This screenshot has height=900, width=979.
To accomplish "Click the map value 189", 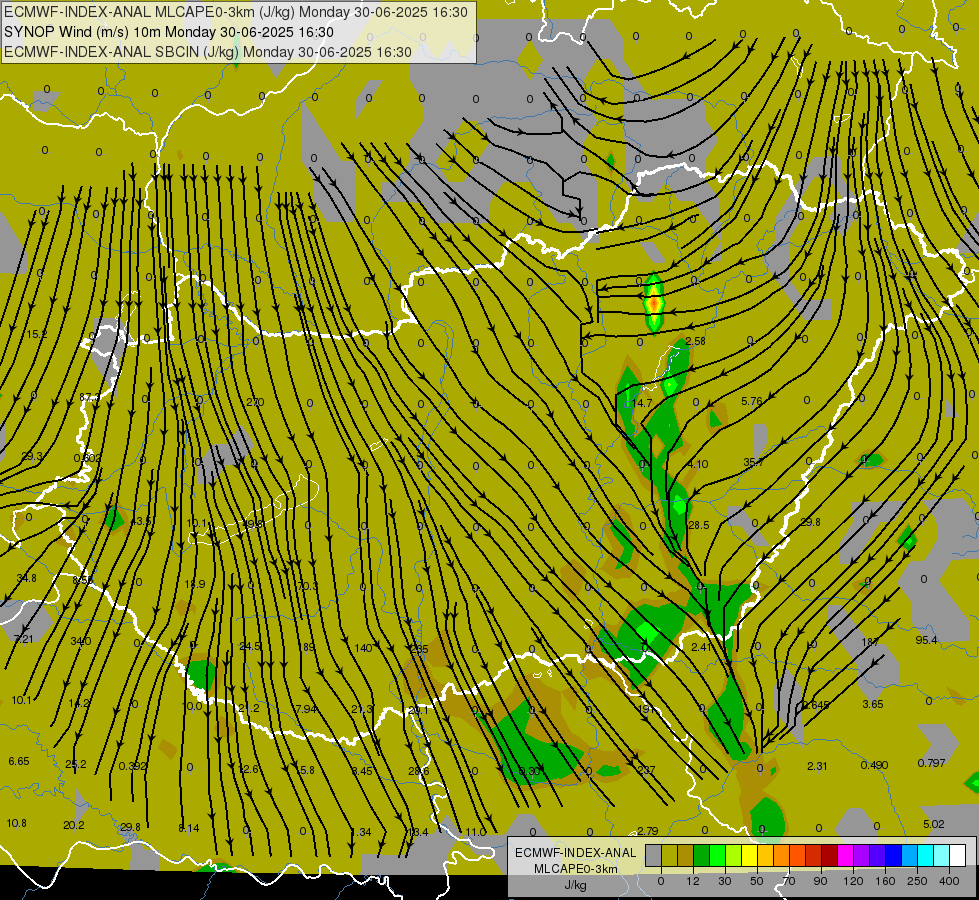I will tap(307, 648).
